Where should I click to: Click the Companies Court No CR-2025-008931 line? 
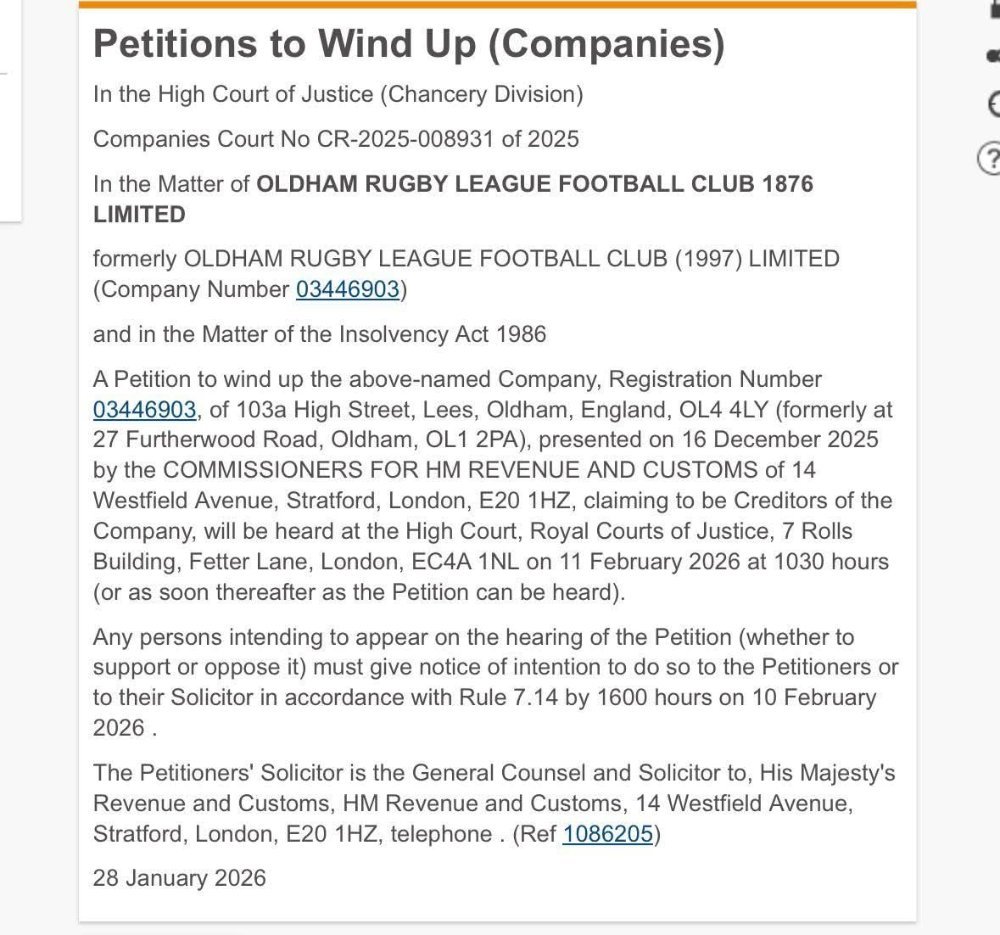pos(336,139)
